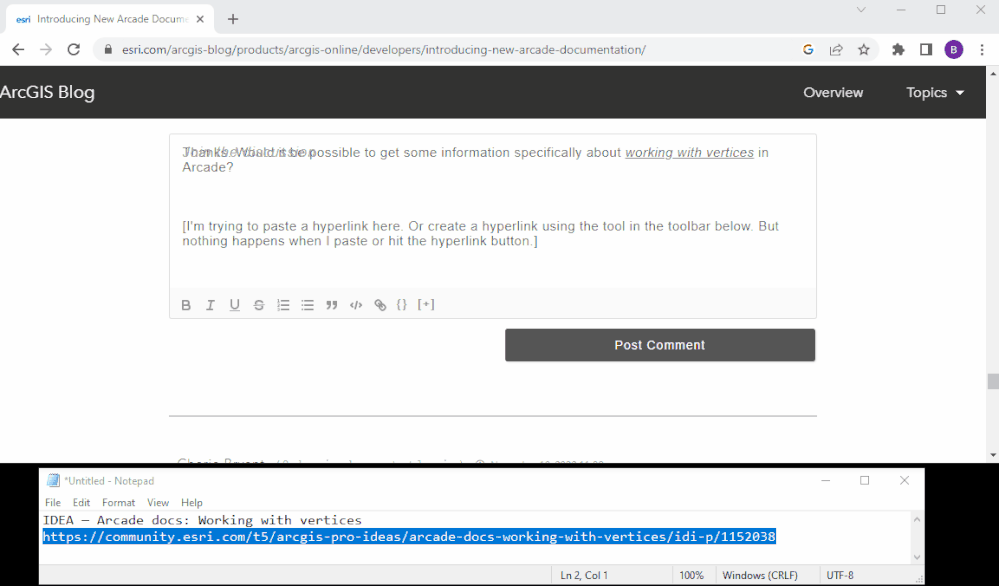The height and width of the screenshot is (586, 999).
Task: Open the Format menu in Notepad
Action: (118, 502)
